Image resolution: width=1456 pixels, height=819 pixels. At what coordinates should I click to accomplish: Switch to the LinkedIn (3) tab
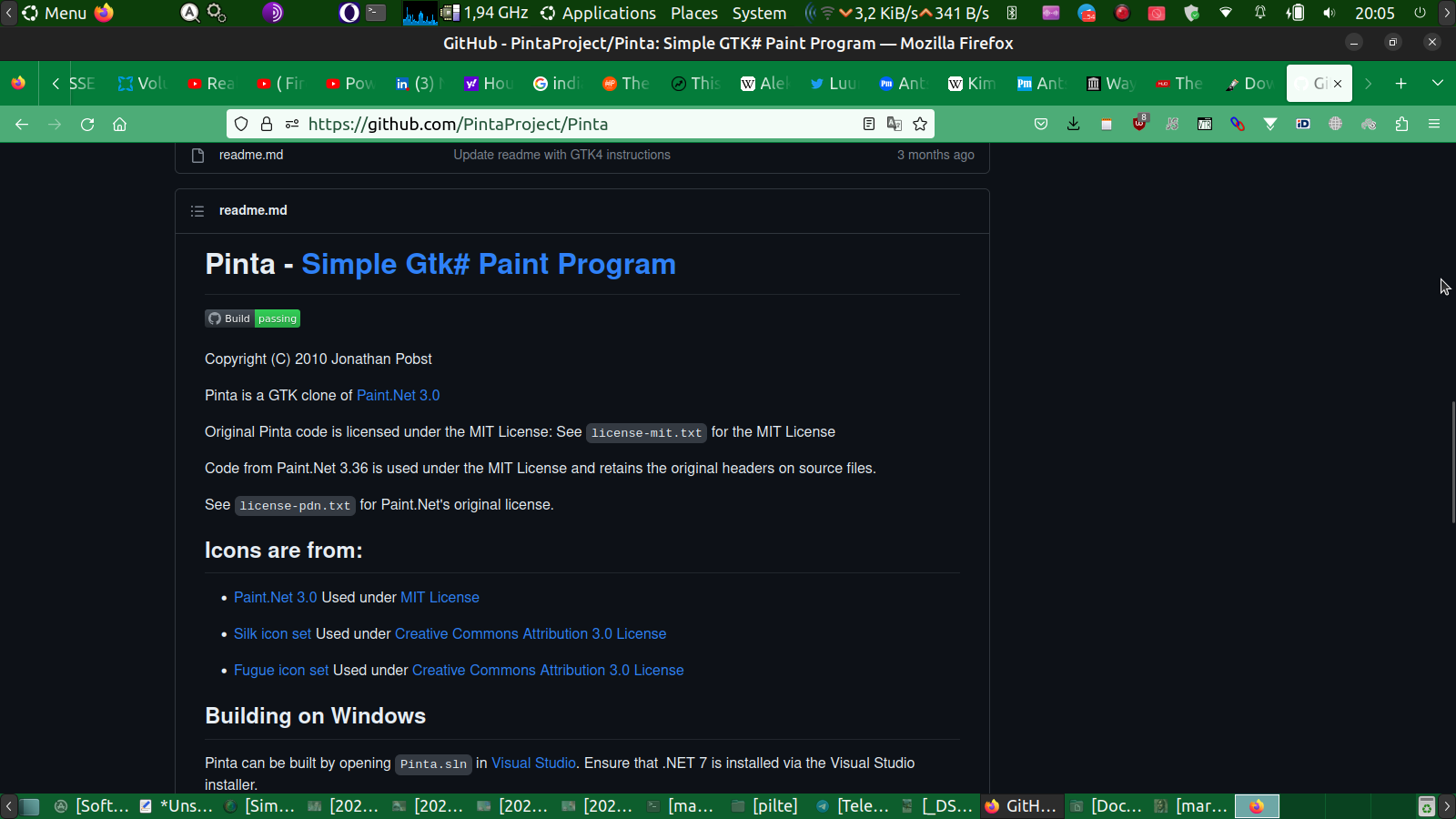[420, 84]
